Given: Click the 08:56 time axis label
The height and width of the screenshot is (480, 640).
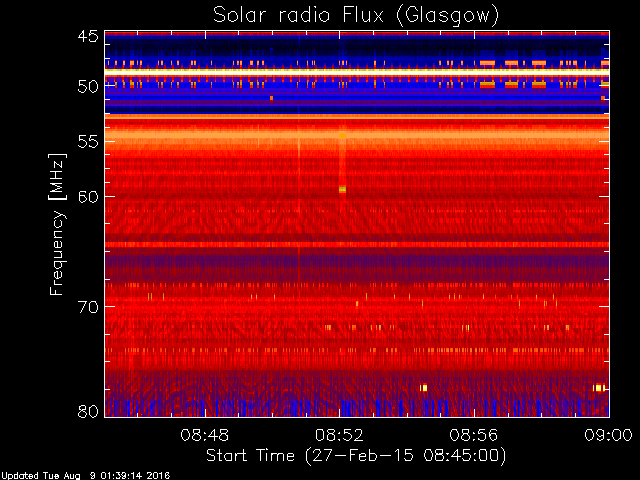Looking at the screenshot, I should [x=474, y=435].
